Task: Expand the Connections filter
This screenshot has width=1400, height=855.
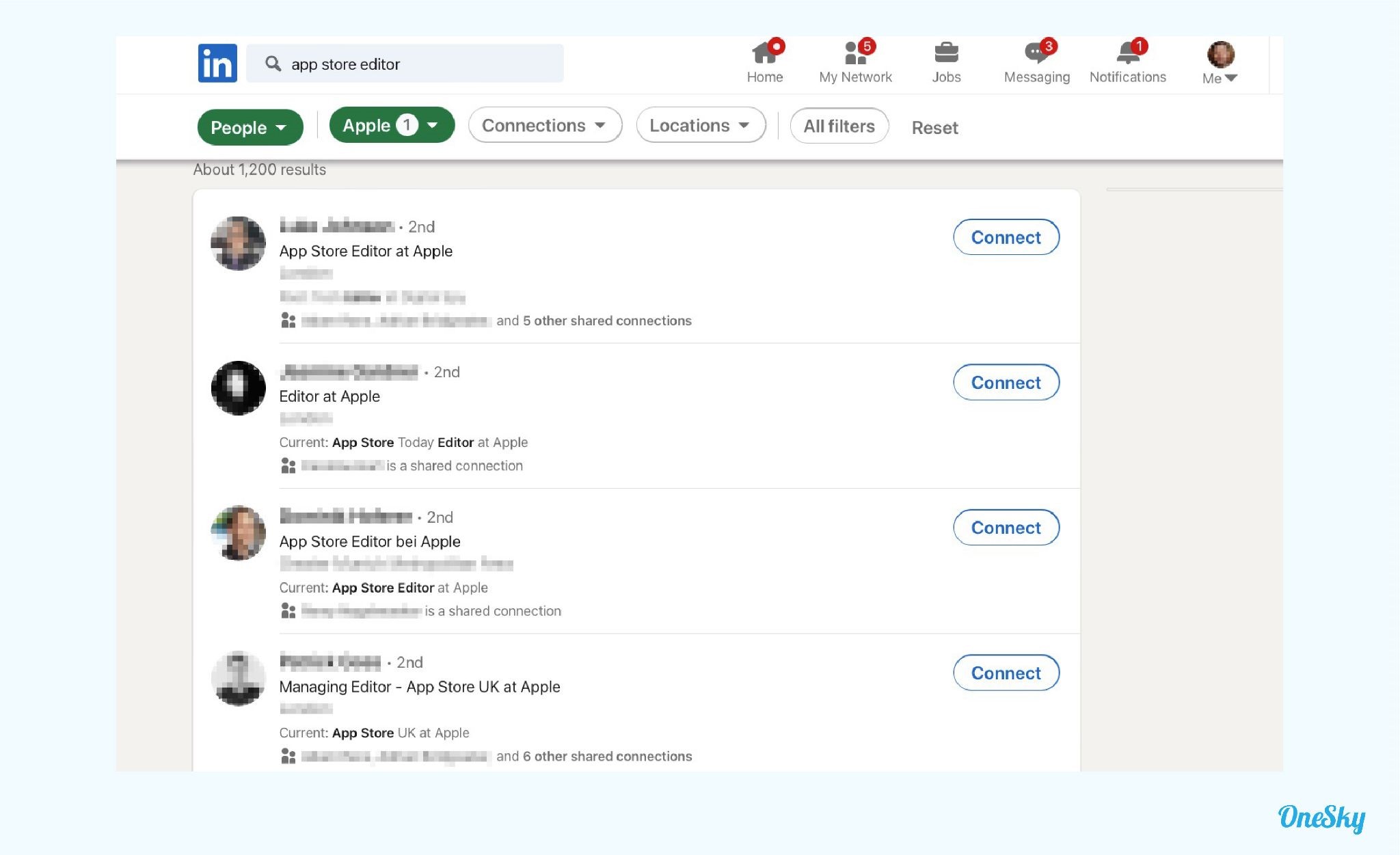Action: click(545, 125)
